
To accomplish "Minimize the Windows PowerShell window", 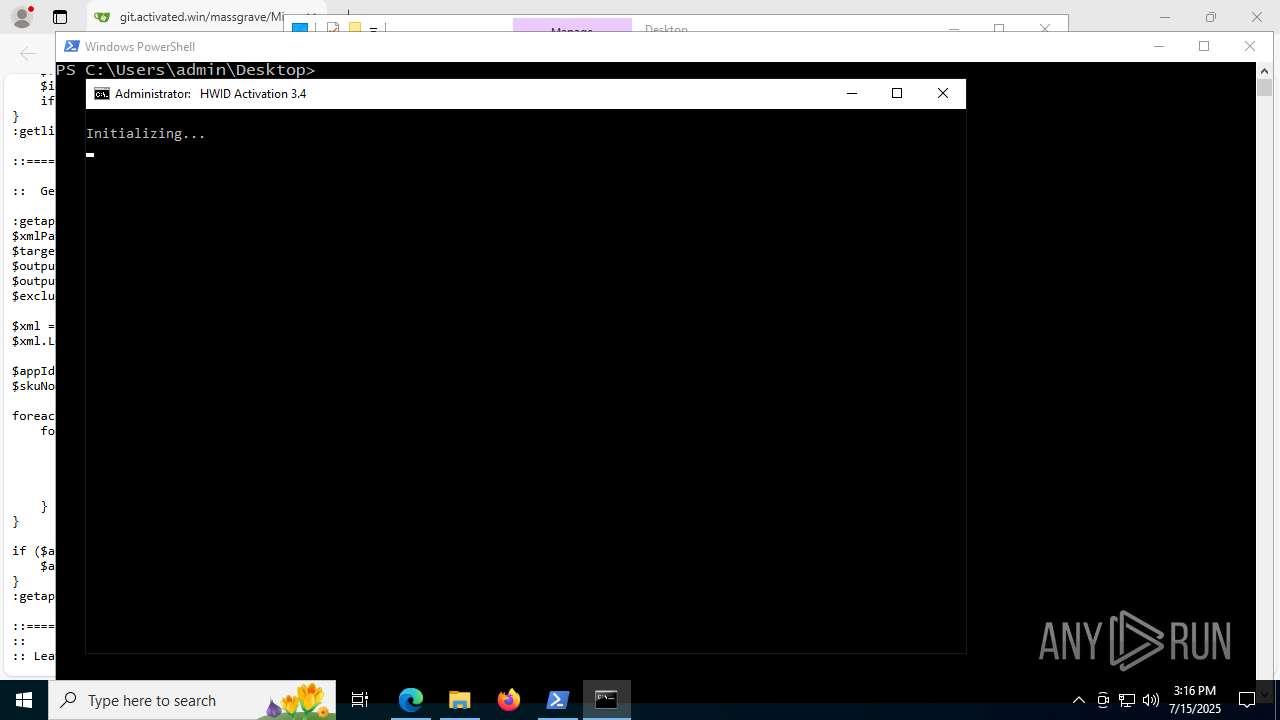I will tap(1159, 46).
